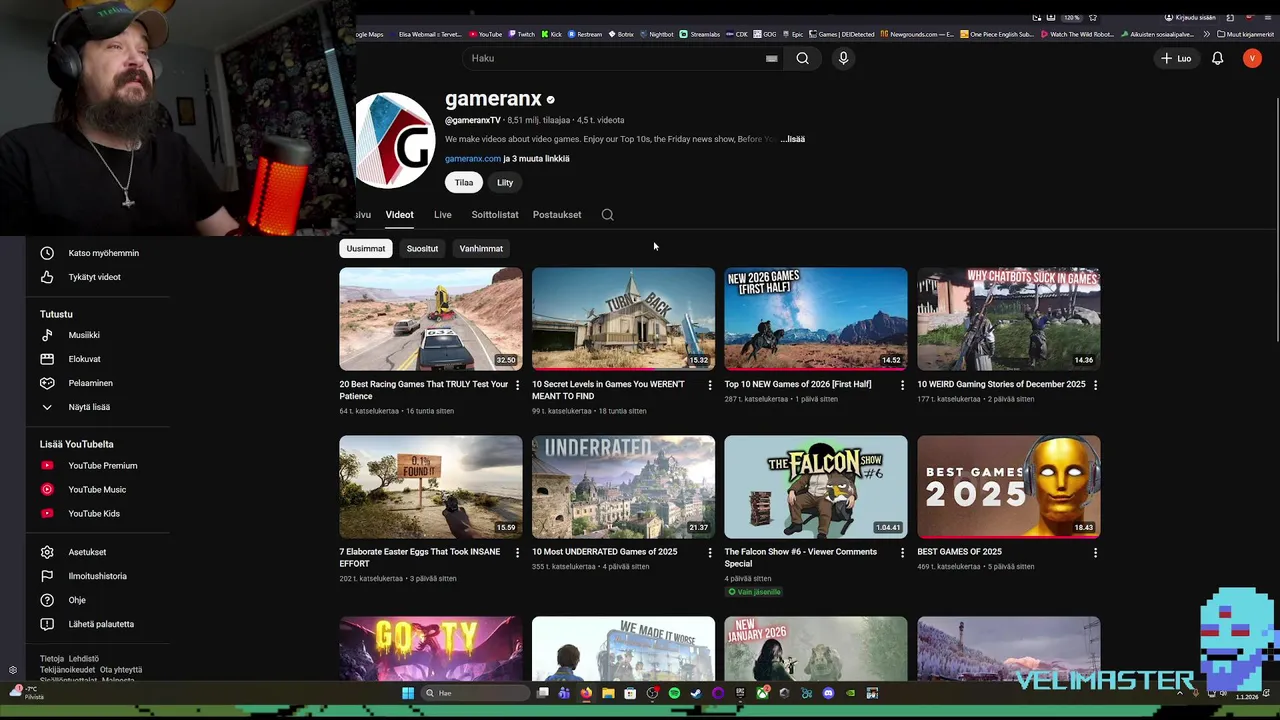The width and height of the screenshot is (1280, 720).
Task: Switch to the Live tab
Action: coord(442,214)
